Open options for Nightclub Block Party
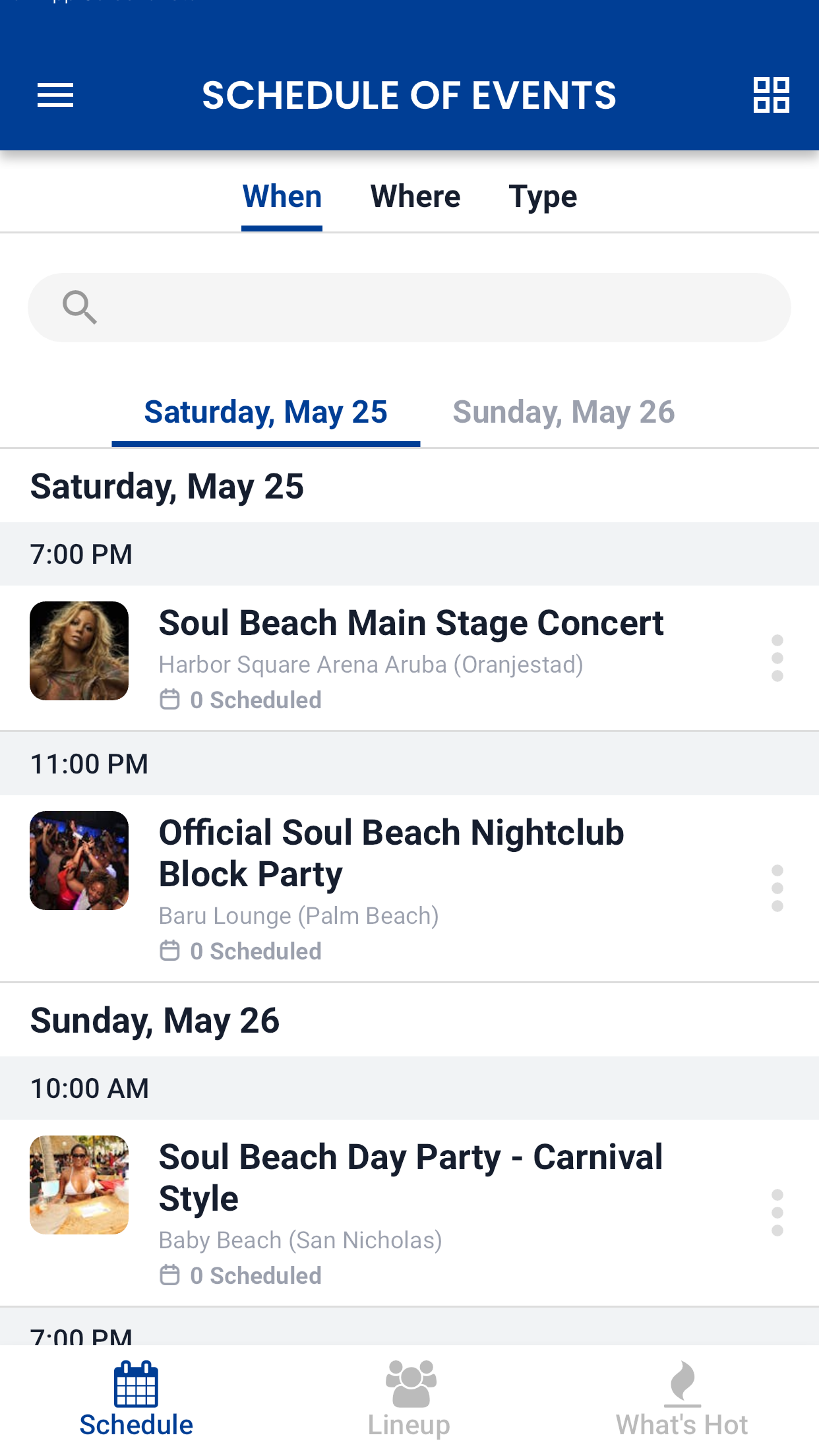Screen dimensions: 819x1456 pos(777,888)
